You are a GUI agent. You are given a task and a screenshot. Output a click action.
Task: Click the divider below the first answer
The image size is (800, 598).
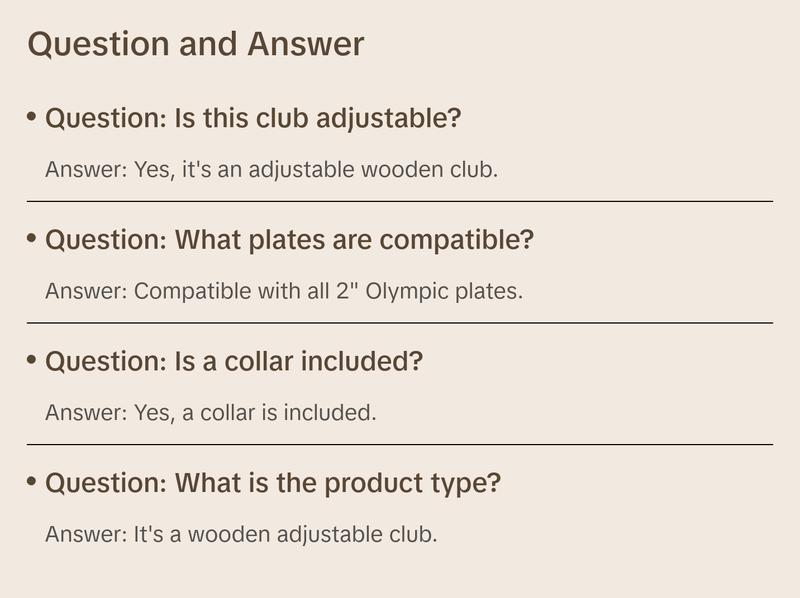pyautogui.click(x=400, y=201)
